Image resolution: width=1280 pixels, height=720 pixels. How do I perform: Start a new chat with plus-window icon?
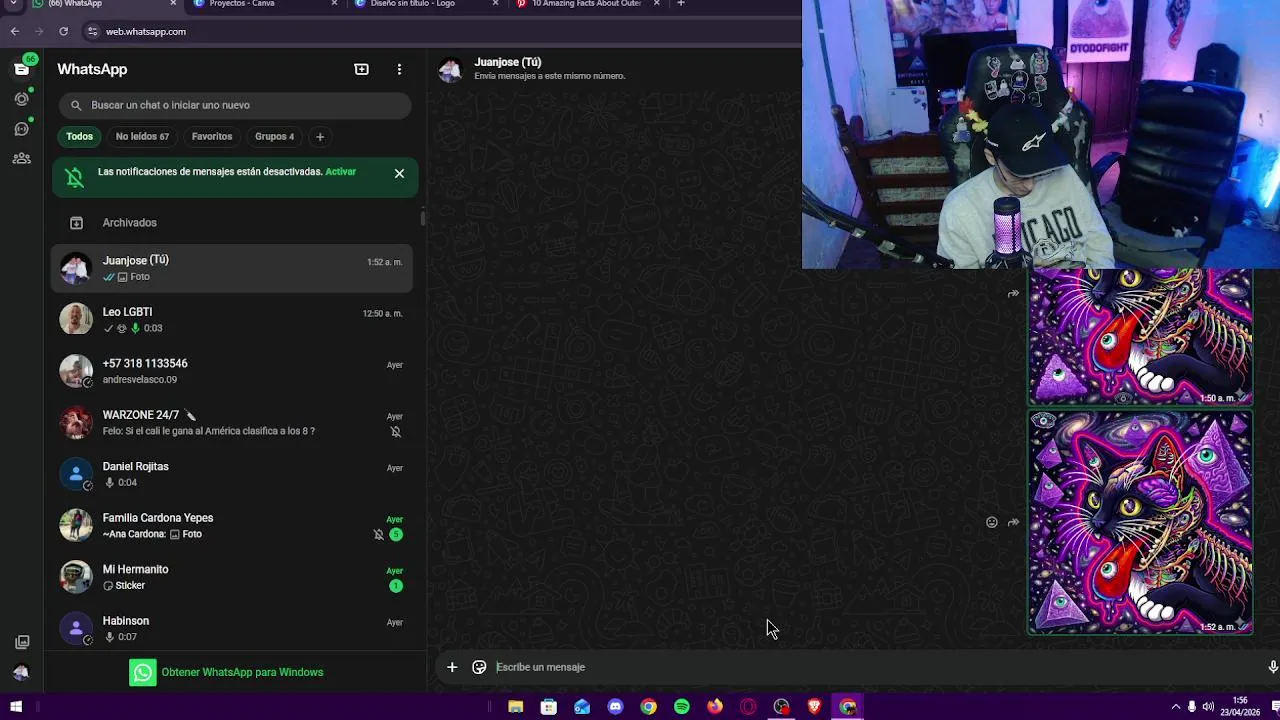click(x=361, y=69)
